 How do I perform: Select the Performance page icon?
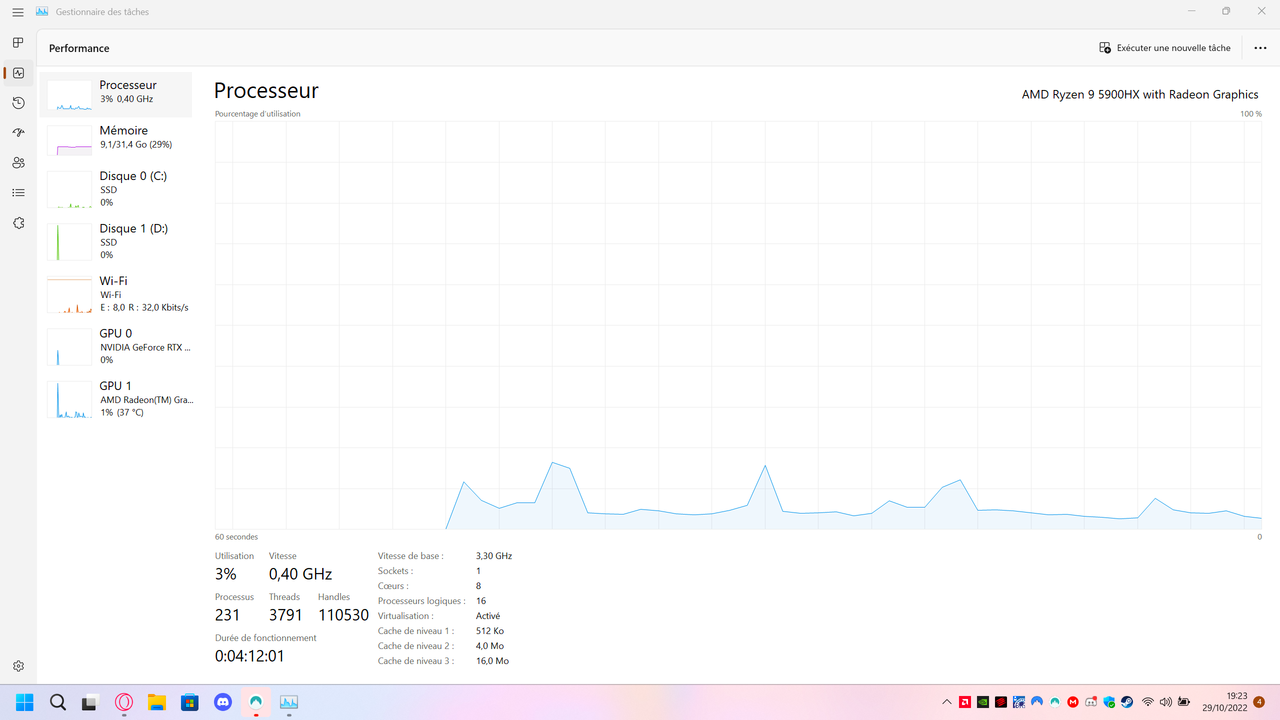point(18,73)
